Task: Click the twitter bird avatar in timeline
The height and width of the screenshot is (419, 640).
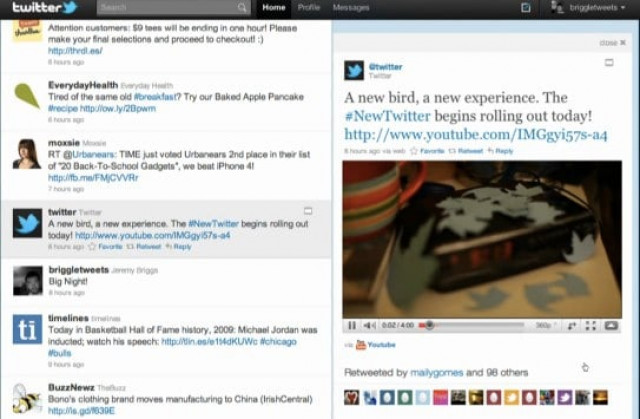Action: tap(27, 223)
